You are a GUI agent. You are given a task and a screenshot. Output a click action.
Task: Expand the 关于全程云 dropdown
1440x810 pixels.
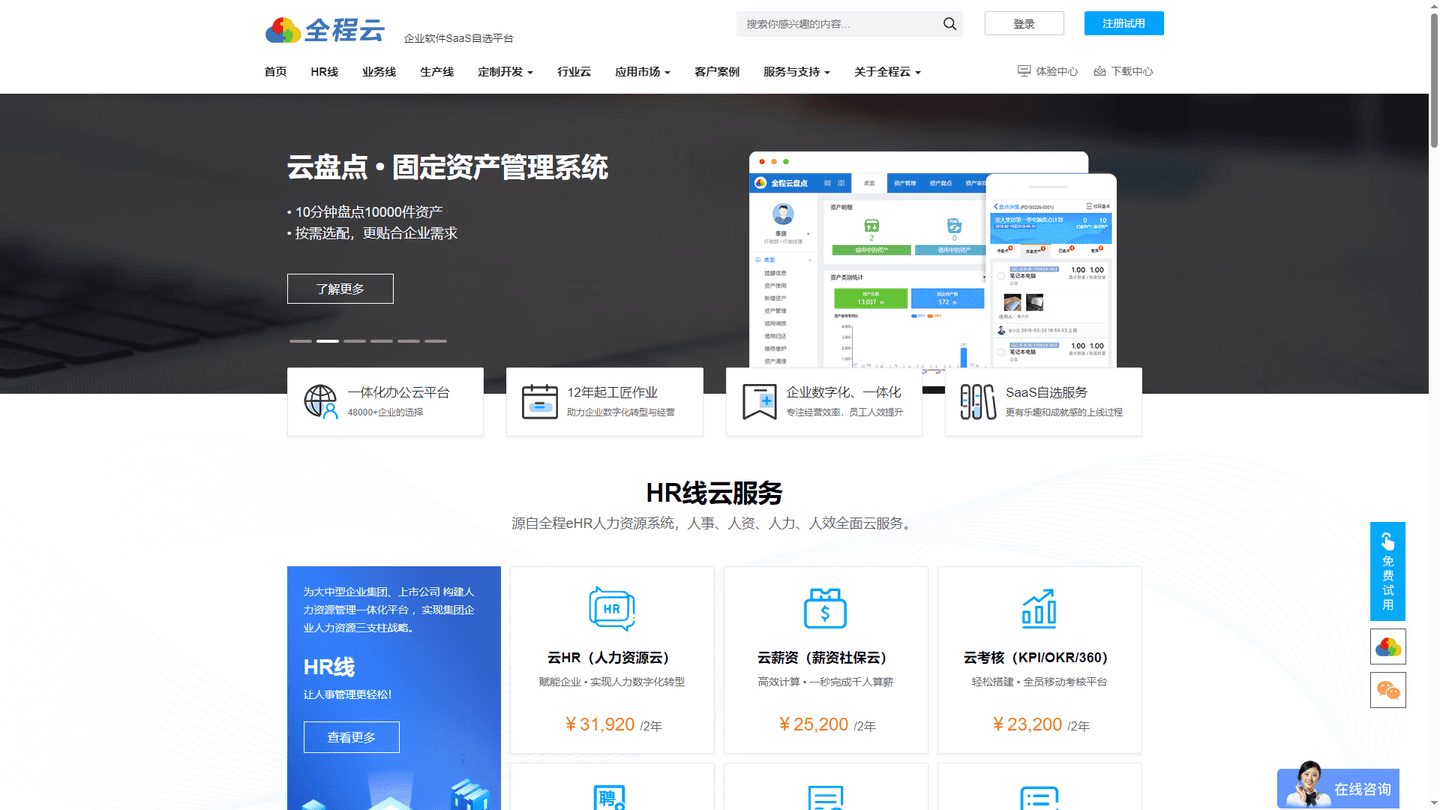(887, 72)
